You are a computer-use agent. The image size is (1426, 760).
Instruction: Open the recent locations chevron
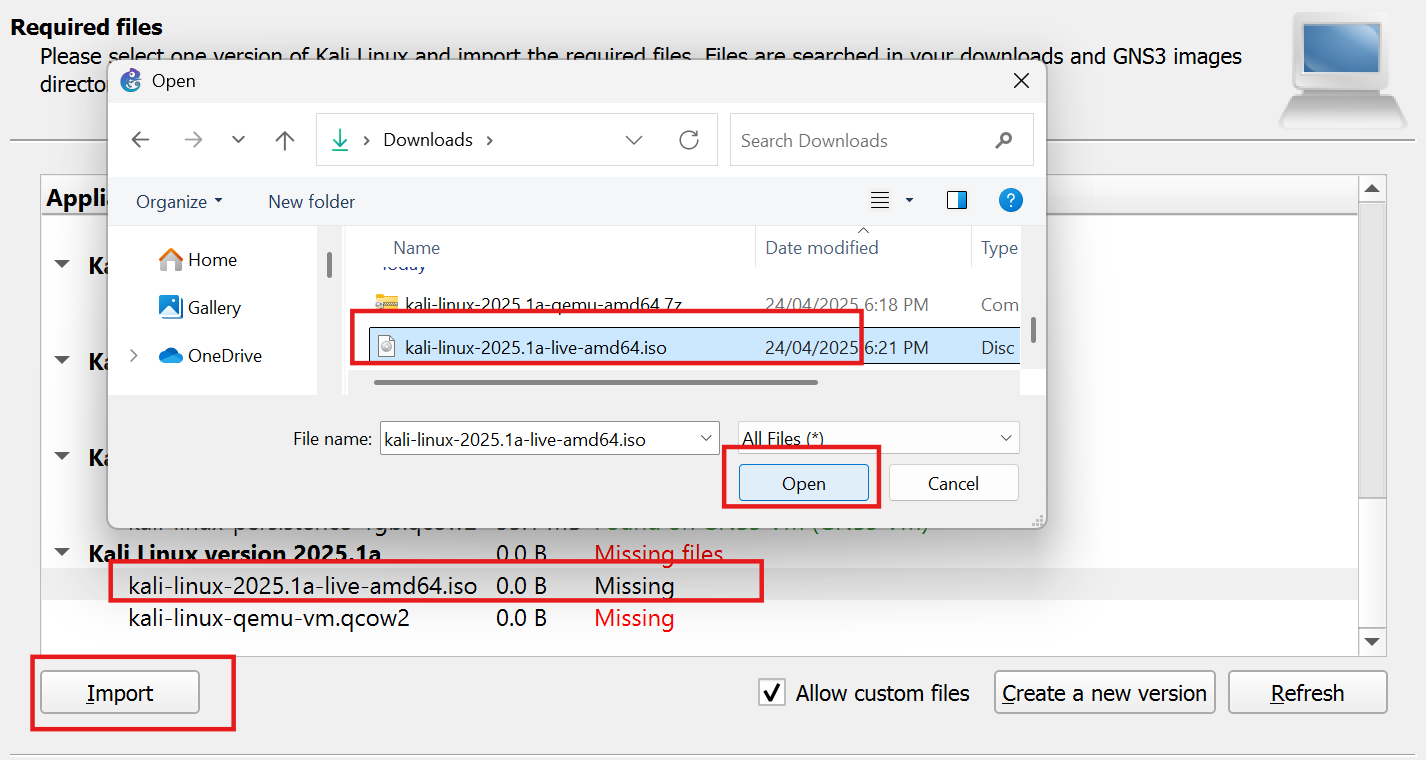point(238,140)
